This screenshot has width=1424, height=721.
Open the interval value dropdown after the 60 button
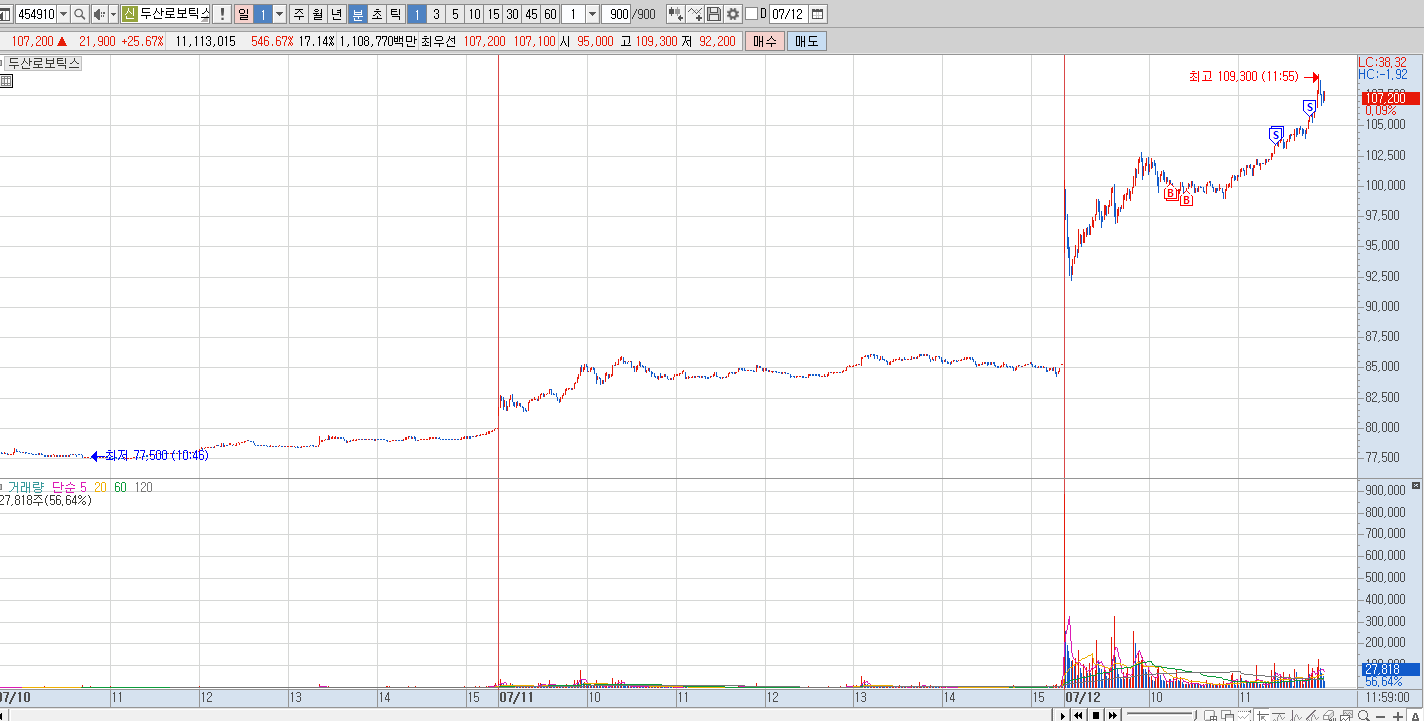coord(592,14)
